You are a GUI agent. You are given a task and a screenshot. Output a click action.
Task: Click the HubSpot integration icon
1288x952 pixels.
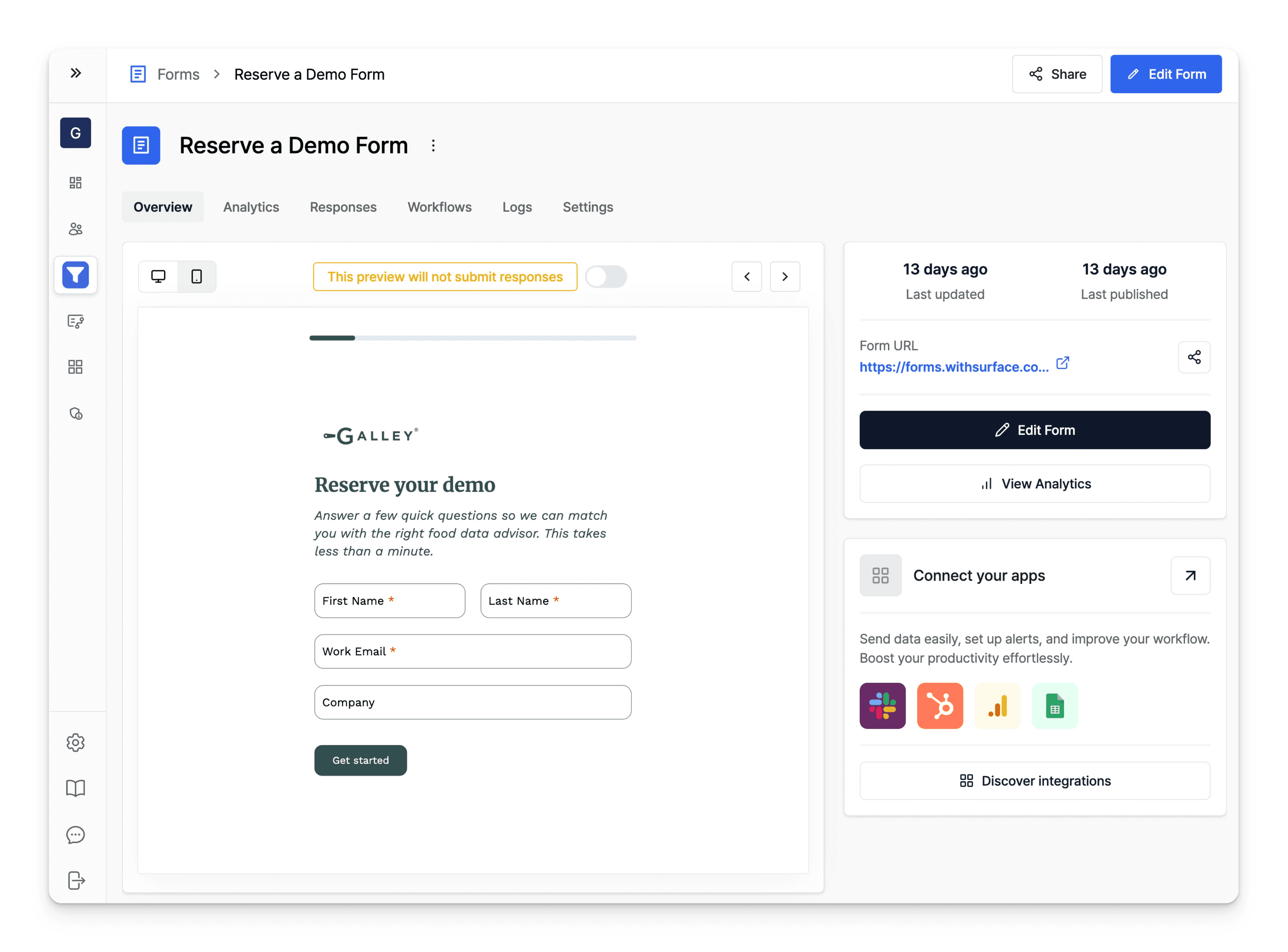click(940, 706)
